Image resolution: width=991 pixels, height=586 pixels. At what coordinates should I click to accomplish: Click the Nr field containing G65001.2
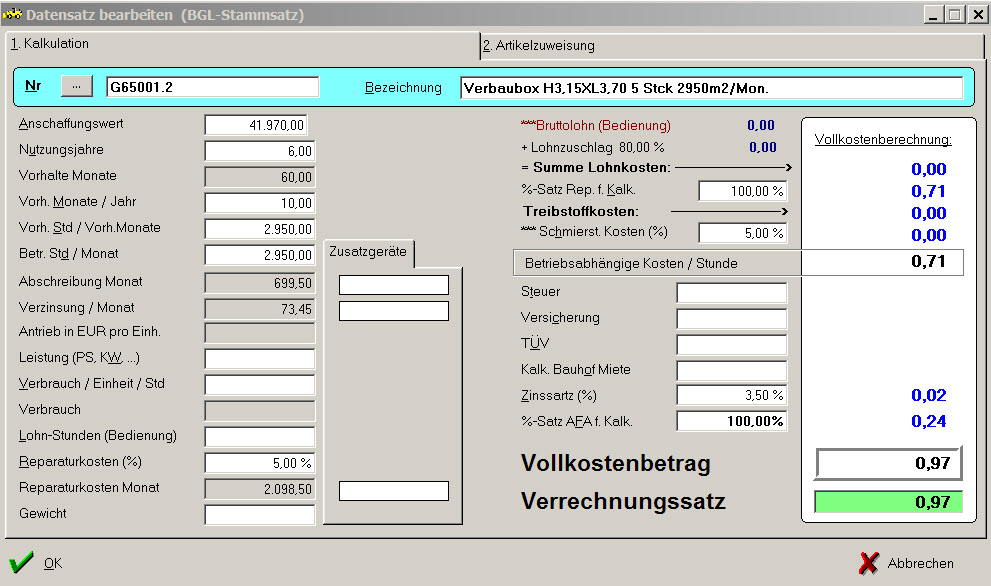pos(212,87)
